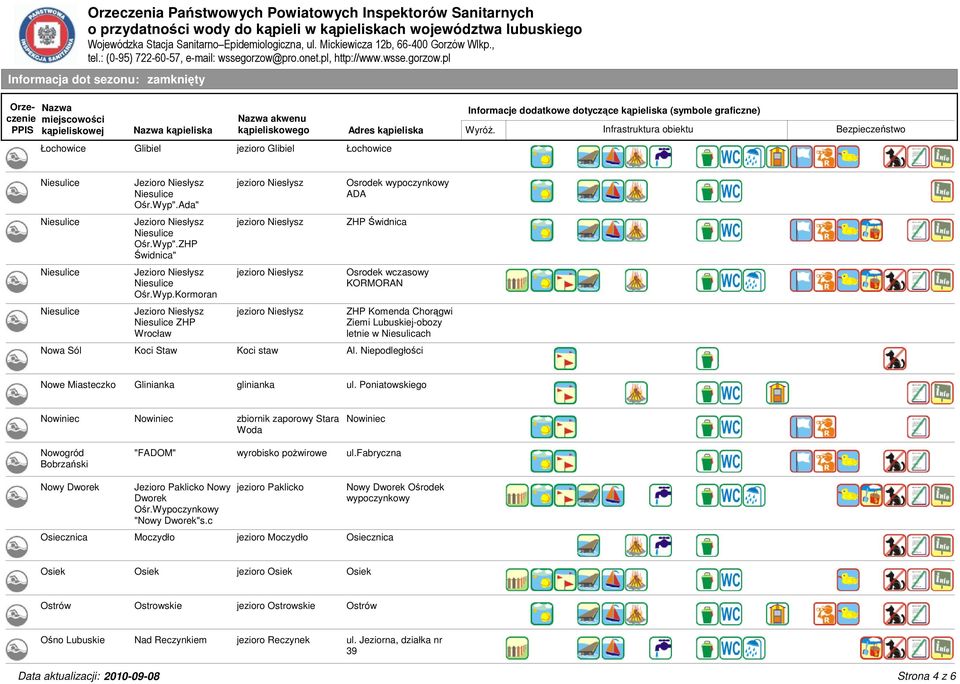The height and width of the screenshot is (684, 960).
Task: Click the "Informacja dot sezonu: zamknięty" bar
Action: coord(479,80)
